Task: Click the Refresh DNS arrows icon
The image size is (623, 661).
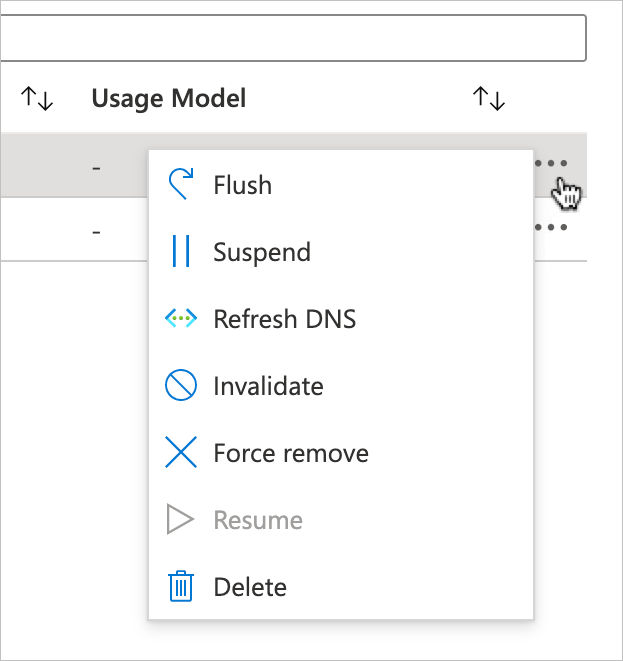Action: coord(180,319)
